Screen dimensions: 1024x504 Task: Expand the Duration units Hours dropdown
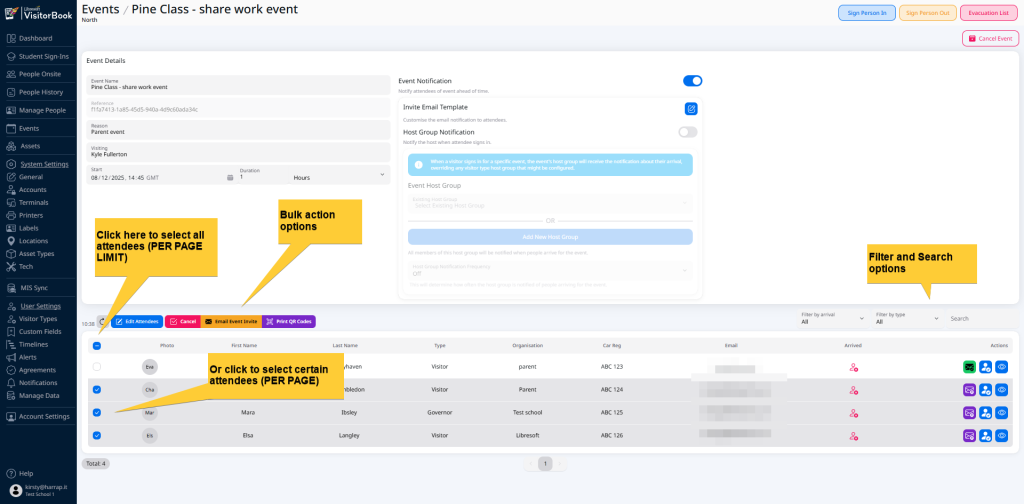340,177
